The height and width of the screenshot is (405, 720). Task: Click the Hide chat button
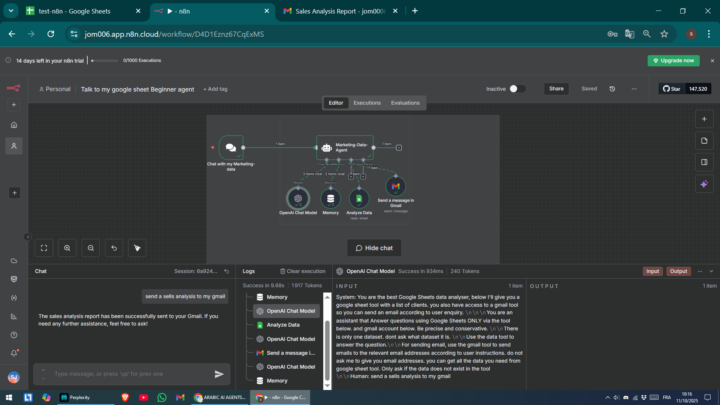[374, 248]
